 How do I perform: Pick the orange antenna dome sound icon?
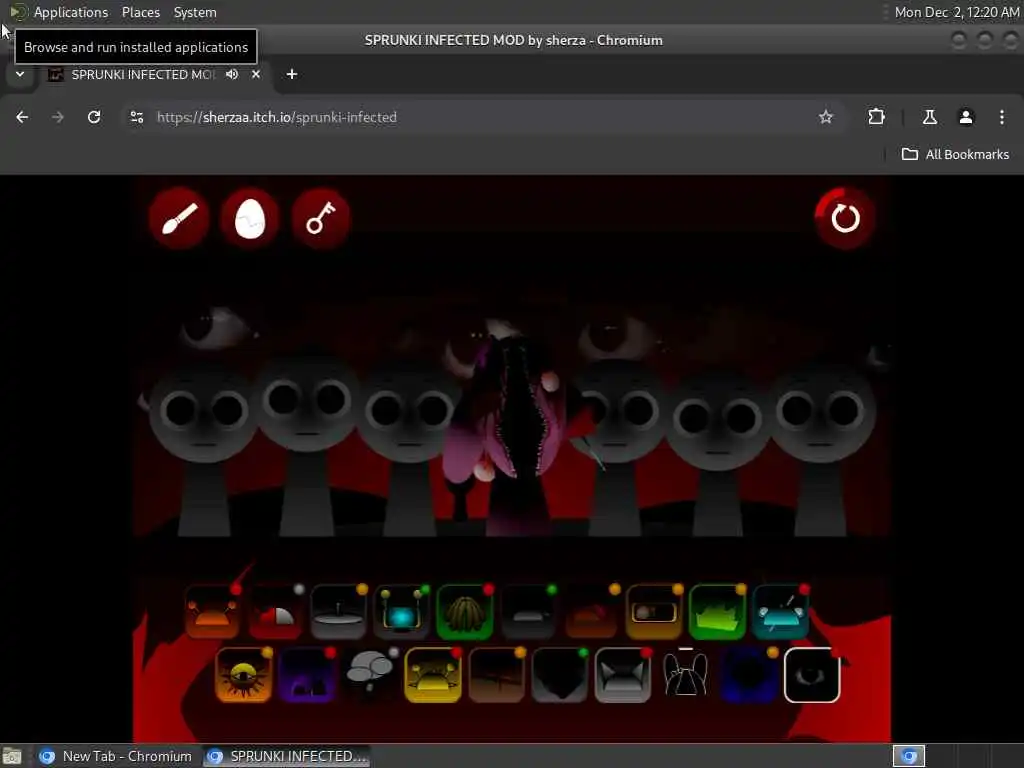click(x=212, y=612)
